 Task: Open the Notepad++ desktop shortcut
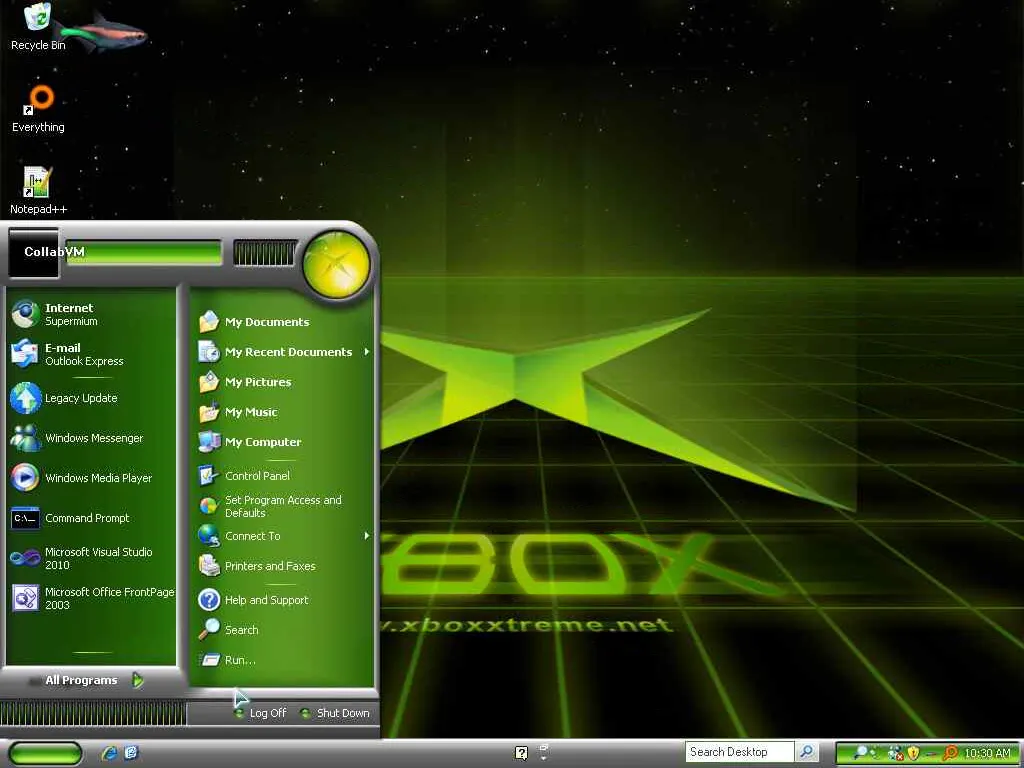coord(38,191)
